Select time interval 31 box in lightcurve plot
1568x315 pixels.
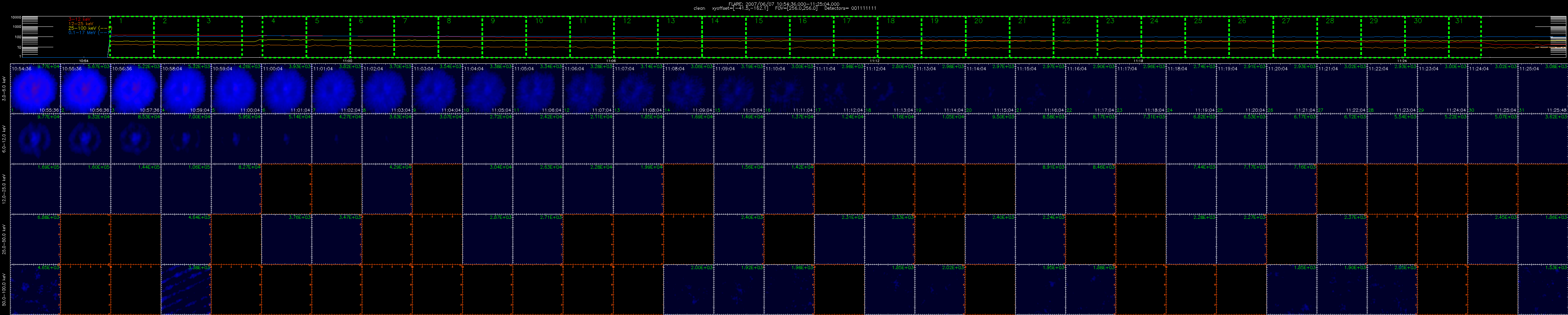click(x=1465, y=37)
